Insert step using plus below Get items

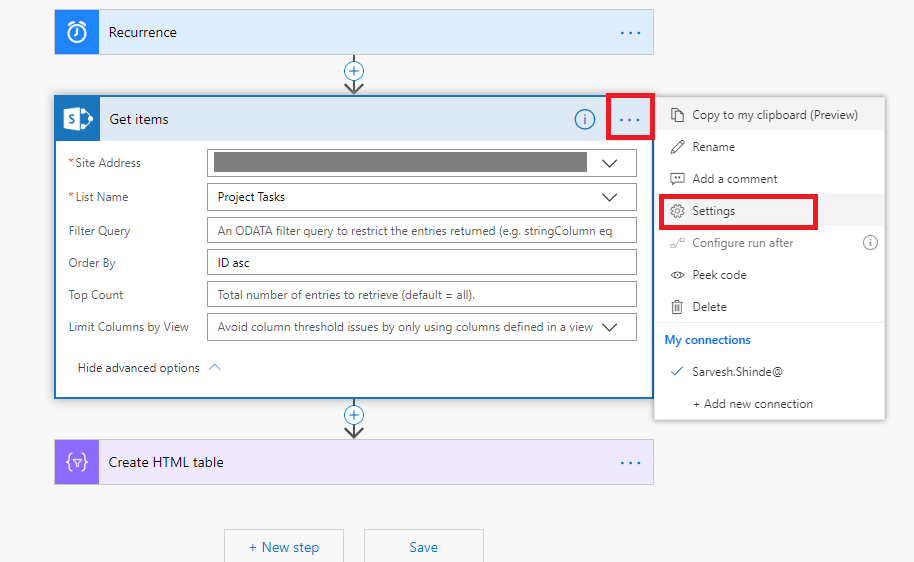point(353,414)
